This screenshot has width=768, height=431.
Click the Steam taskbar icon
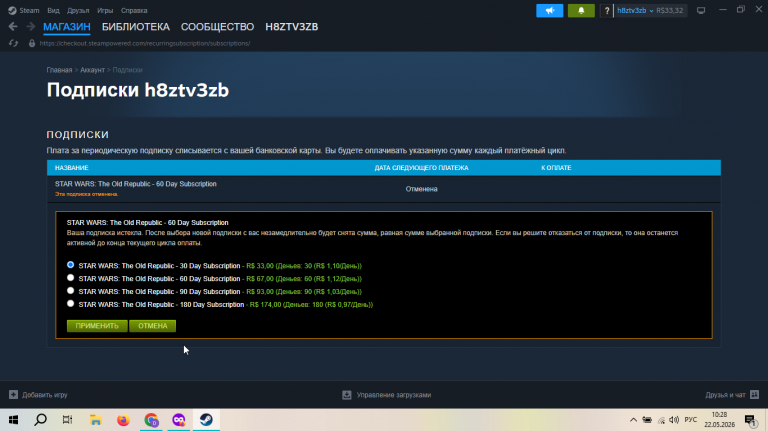point(206,420)
